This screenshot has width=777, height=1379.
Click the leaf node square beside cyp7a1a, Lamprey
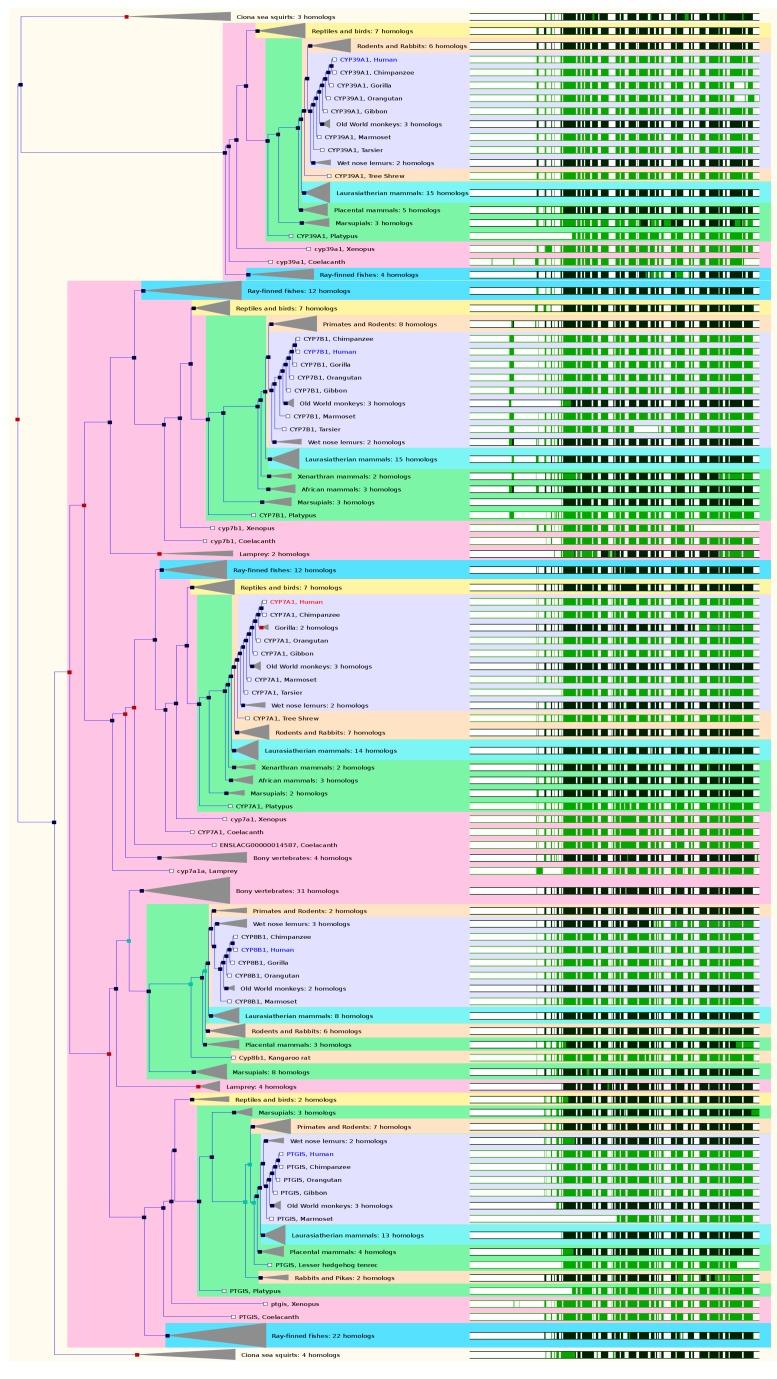pos(171,871)
